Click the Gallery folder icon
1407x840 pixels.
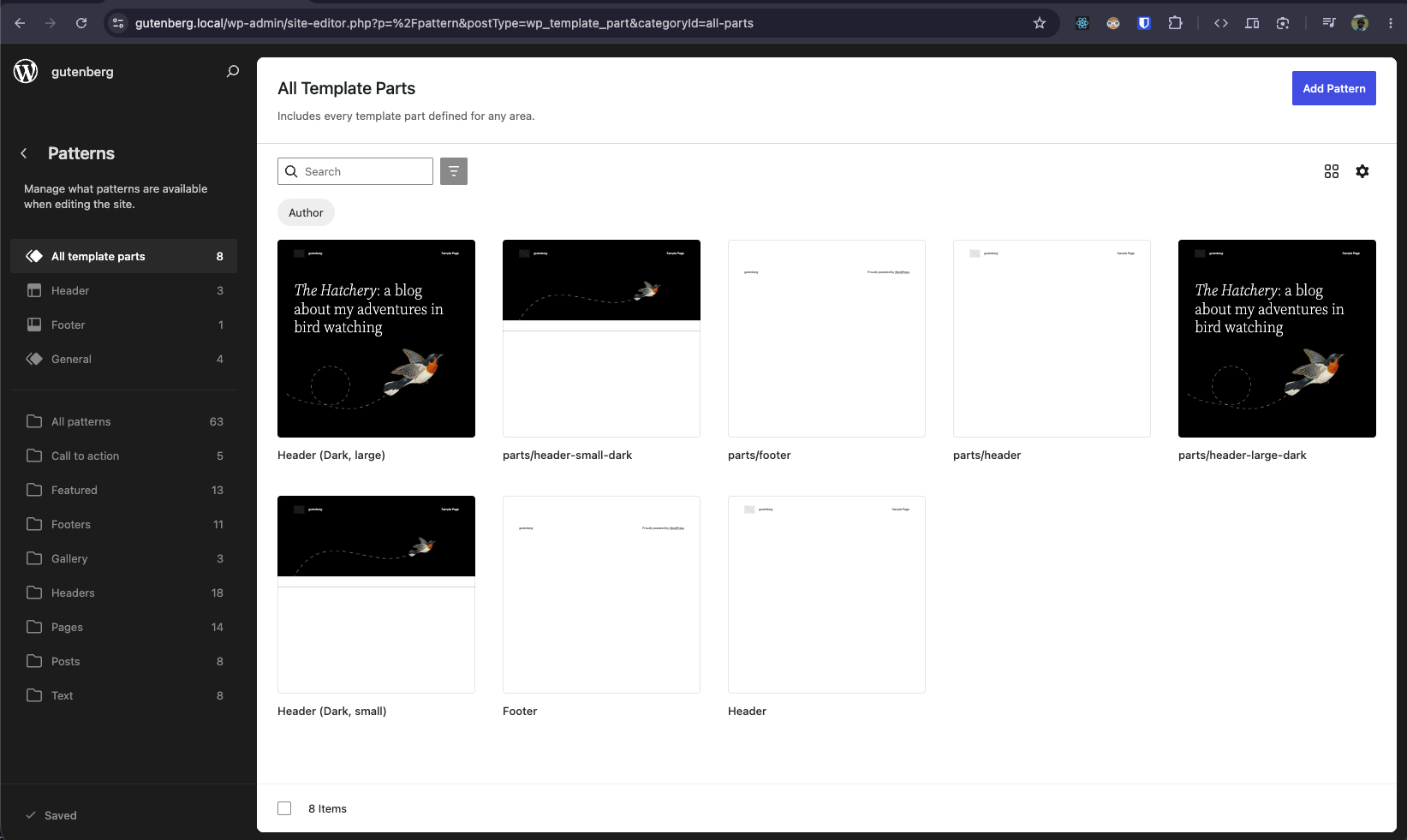point(34,558)
